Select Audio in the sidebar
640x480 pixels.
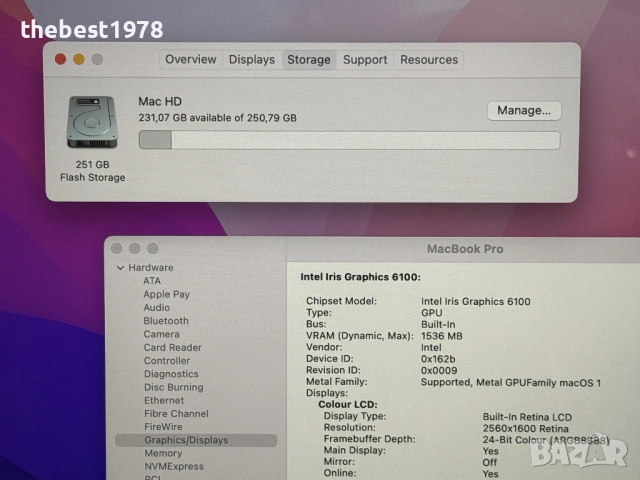click(156, 307)
